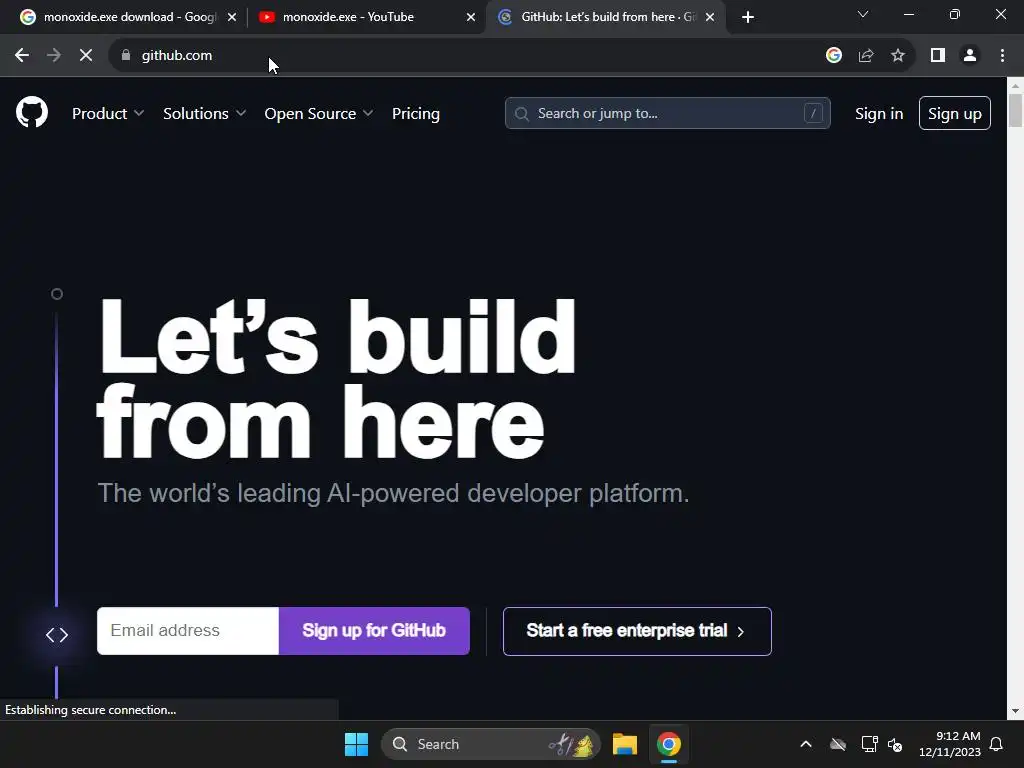Click the code brackets icon on timeline
The image size is (1024, 768).
(x=57, y=635)
